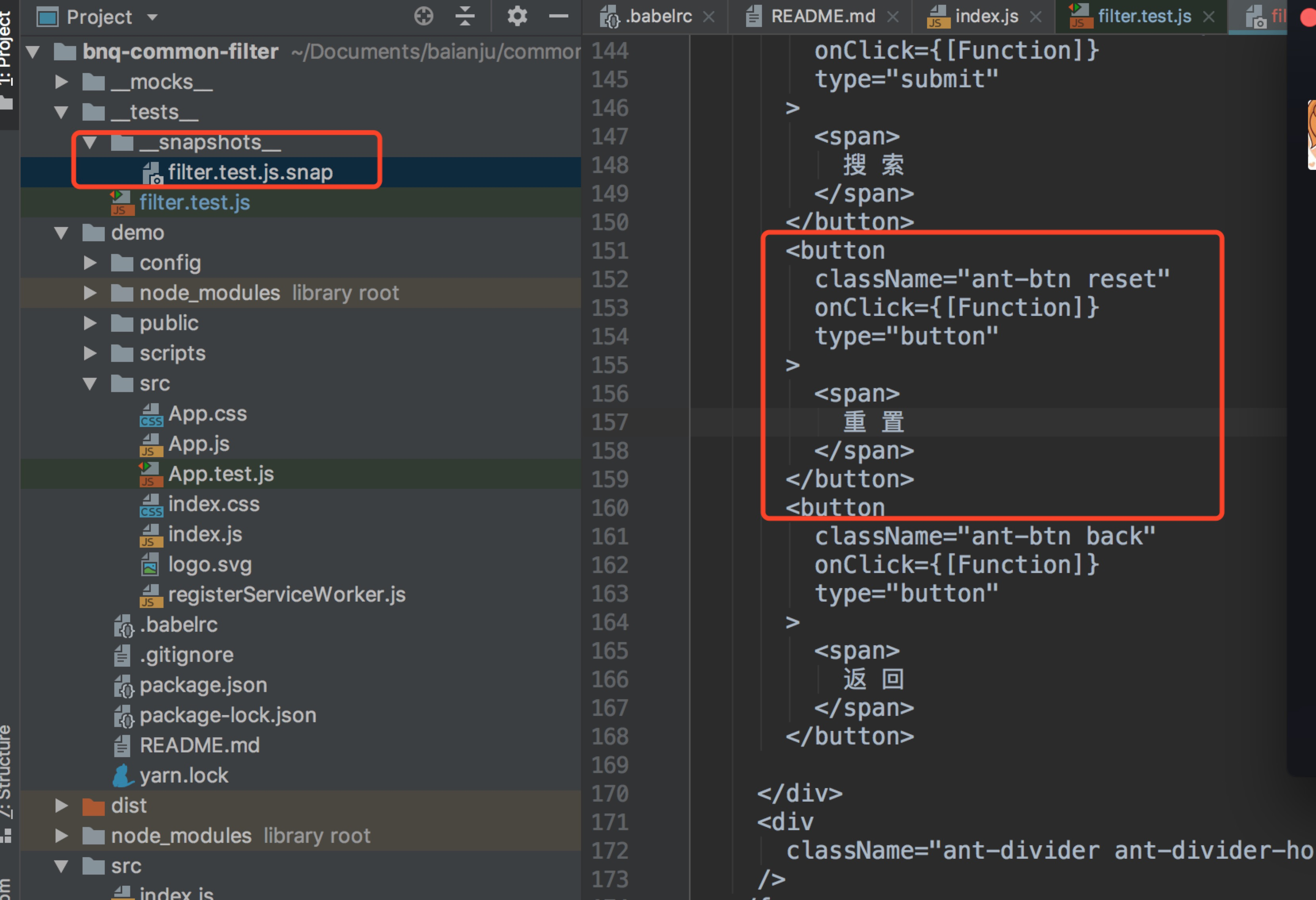The image size is (1316, 900).
Task: Select logo.svg image file icon
Action: (x=150, y=565)
